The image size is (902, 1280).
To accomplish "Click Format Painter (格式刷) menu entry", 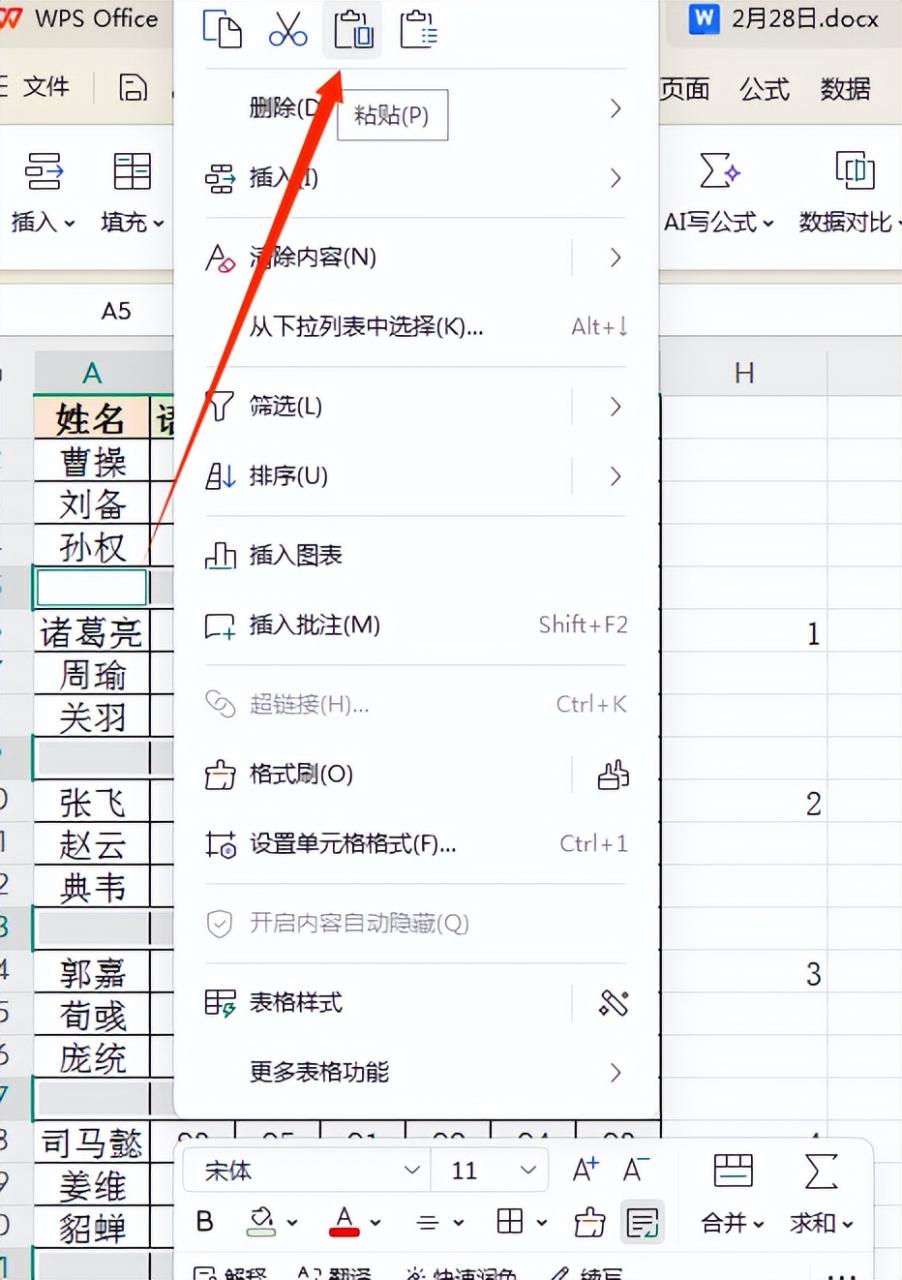I will point(301,774).
